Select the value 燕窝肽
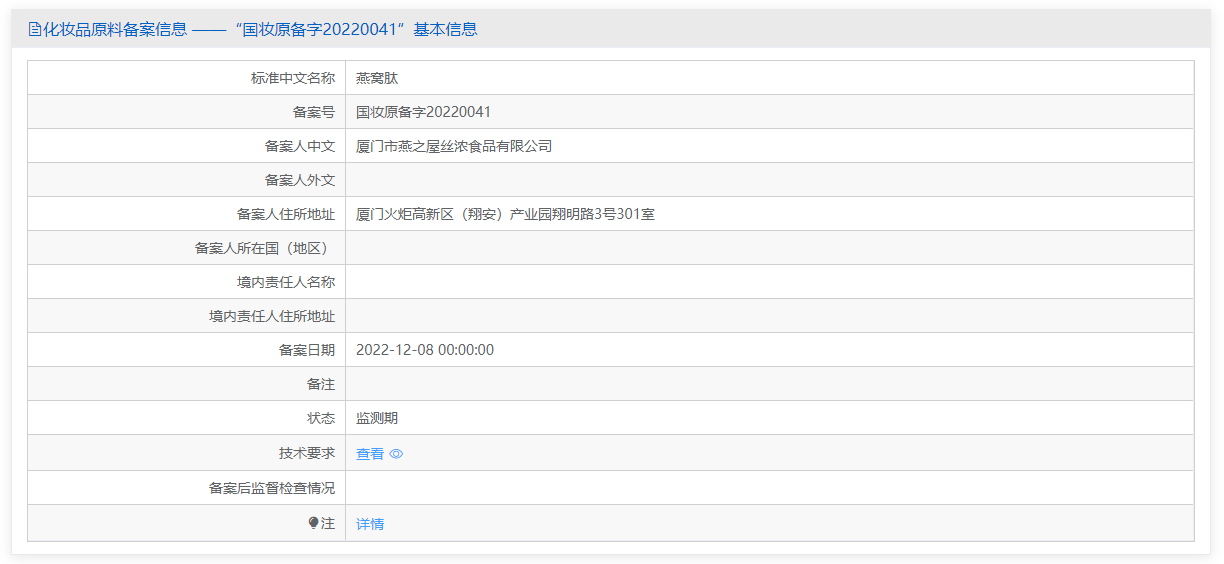 [377, 78]
